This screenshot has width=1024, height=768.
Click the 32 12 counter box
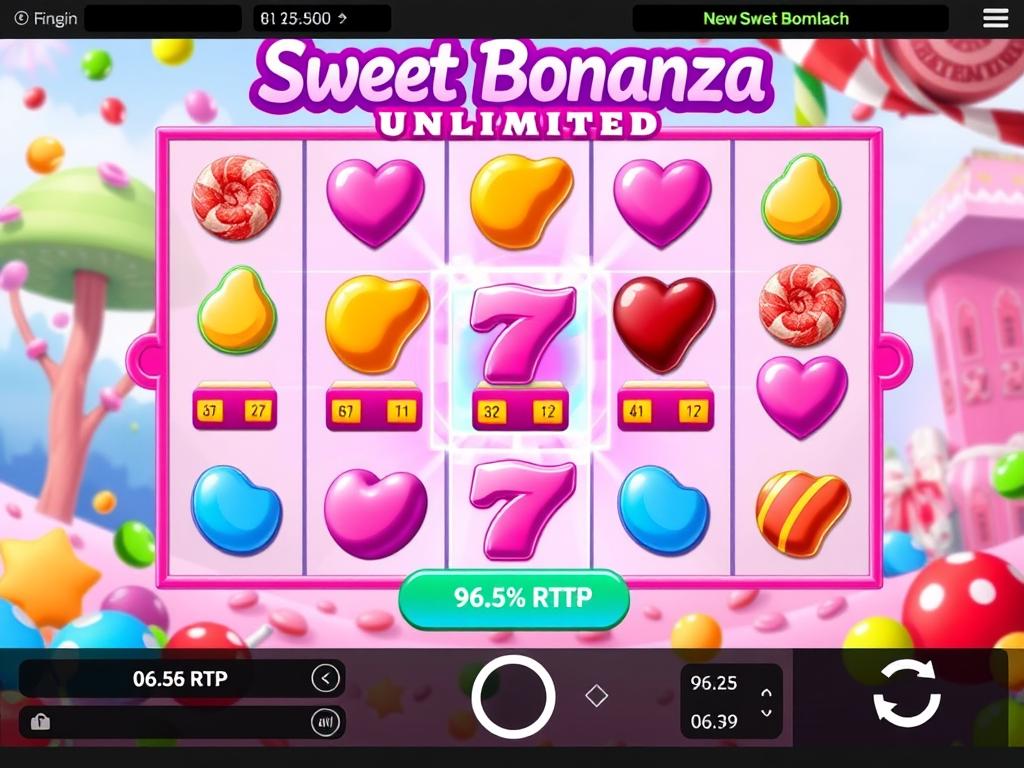[520, 410]
